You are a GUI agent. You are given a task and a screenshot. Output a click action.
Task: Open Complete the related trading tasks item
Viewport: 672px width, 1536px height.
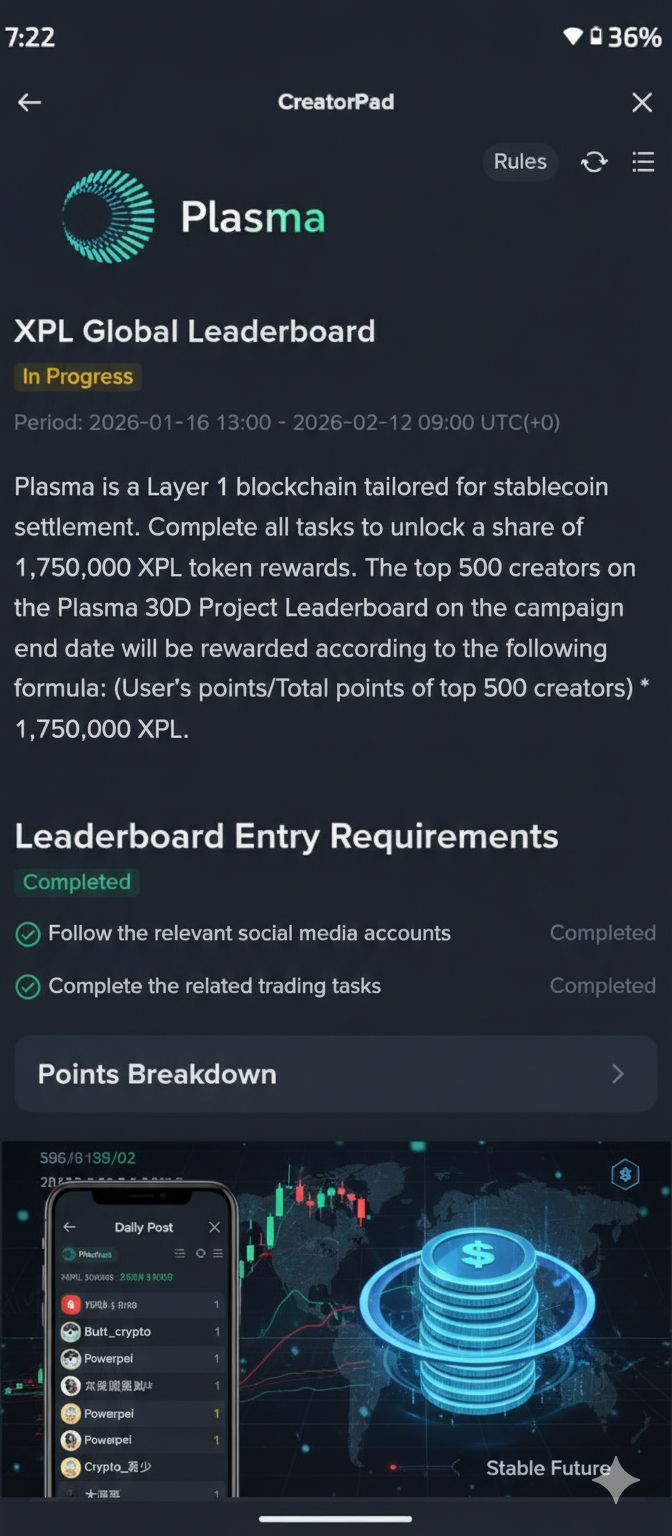pos(215,987)
